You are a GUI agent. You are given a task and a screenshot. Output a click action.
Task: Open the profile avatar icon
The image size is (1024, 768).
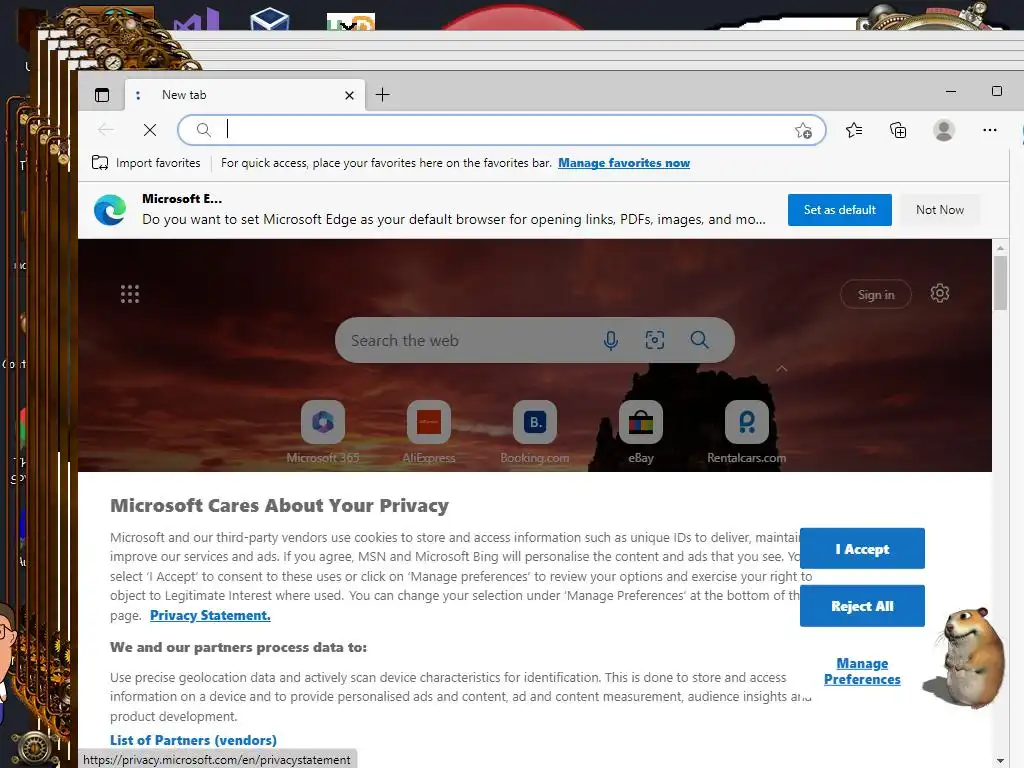pos(943,130)
